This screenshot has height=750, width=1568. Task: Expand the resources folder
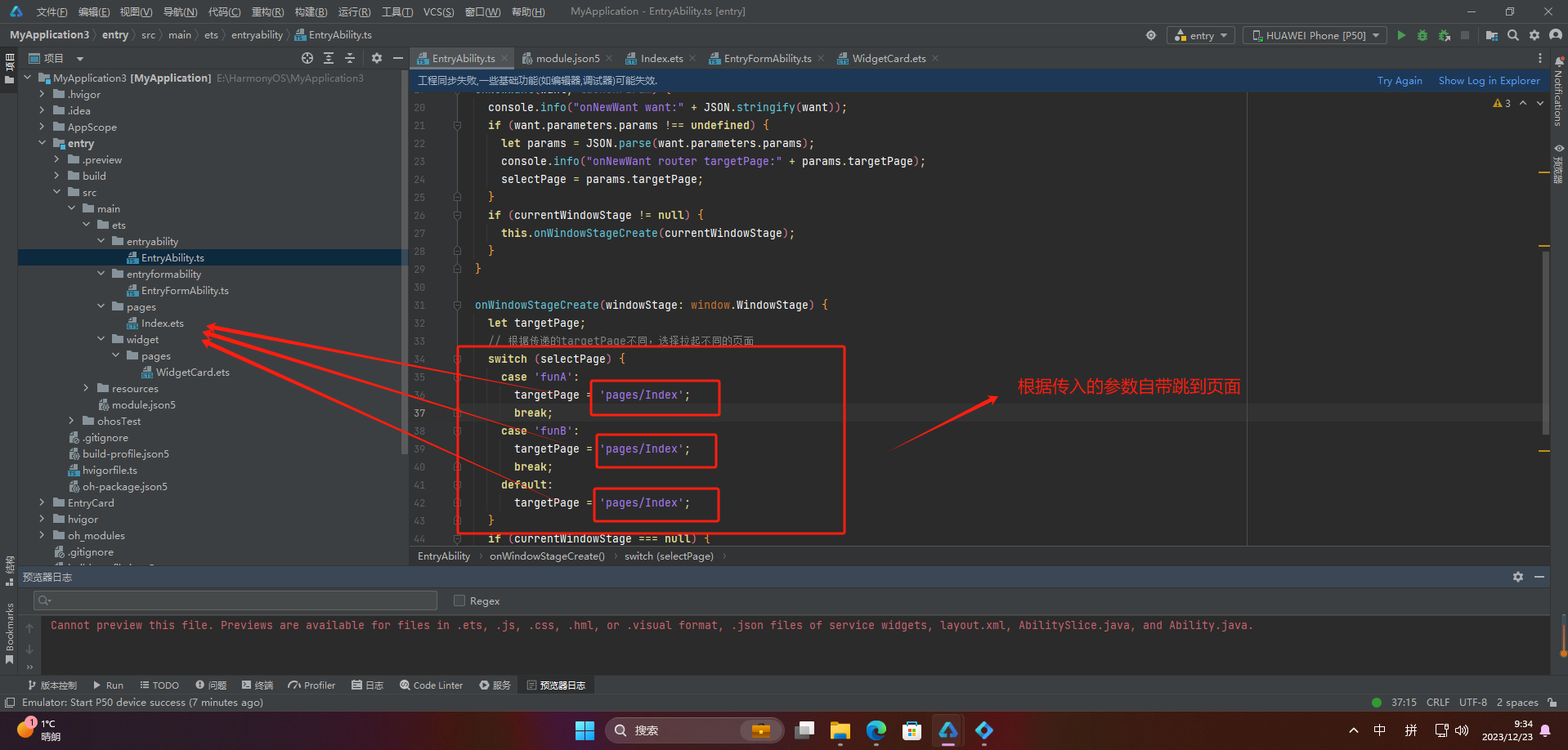(86, 388)
